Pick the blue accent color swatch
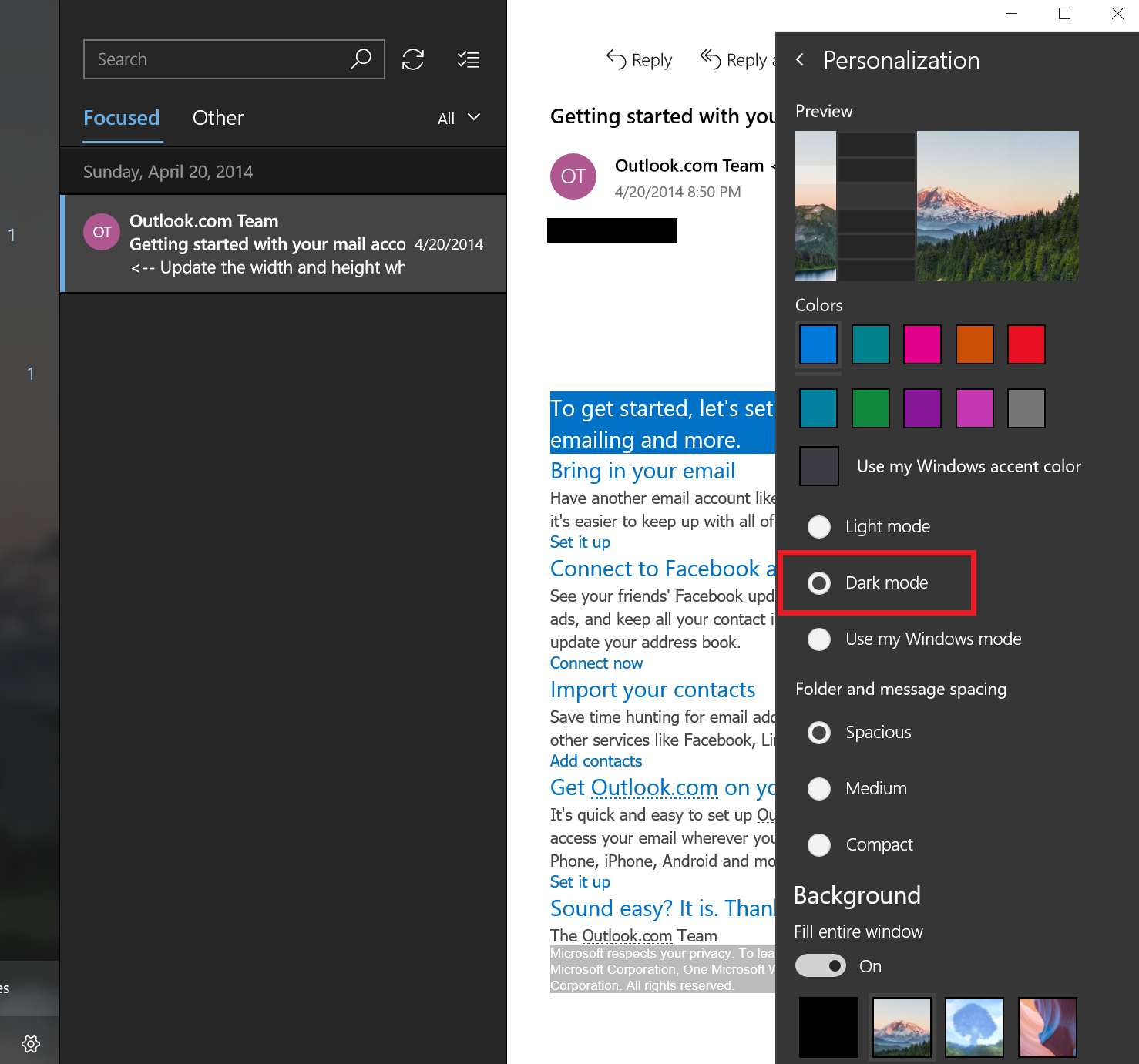 (818, 344)
